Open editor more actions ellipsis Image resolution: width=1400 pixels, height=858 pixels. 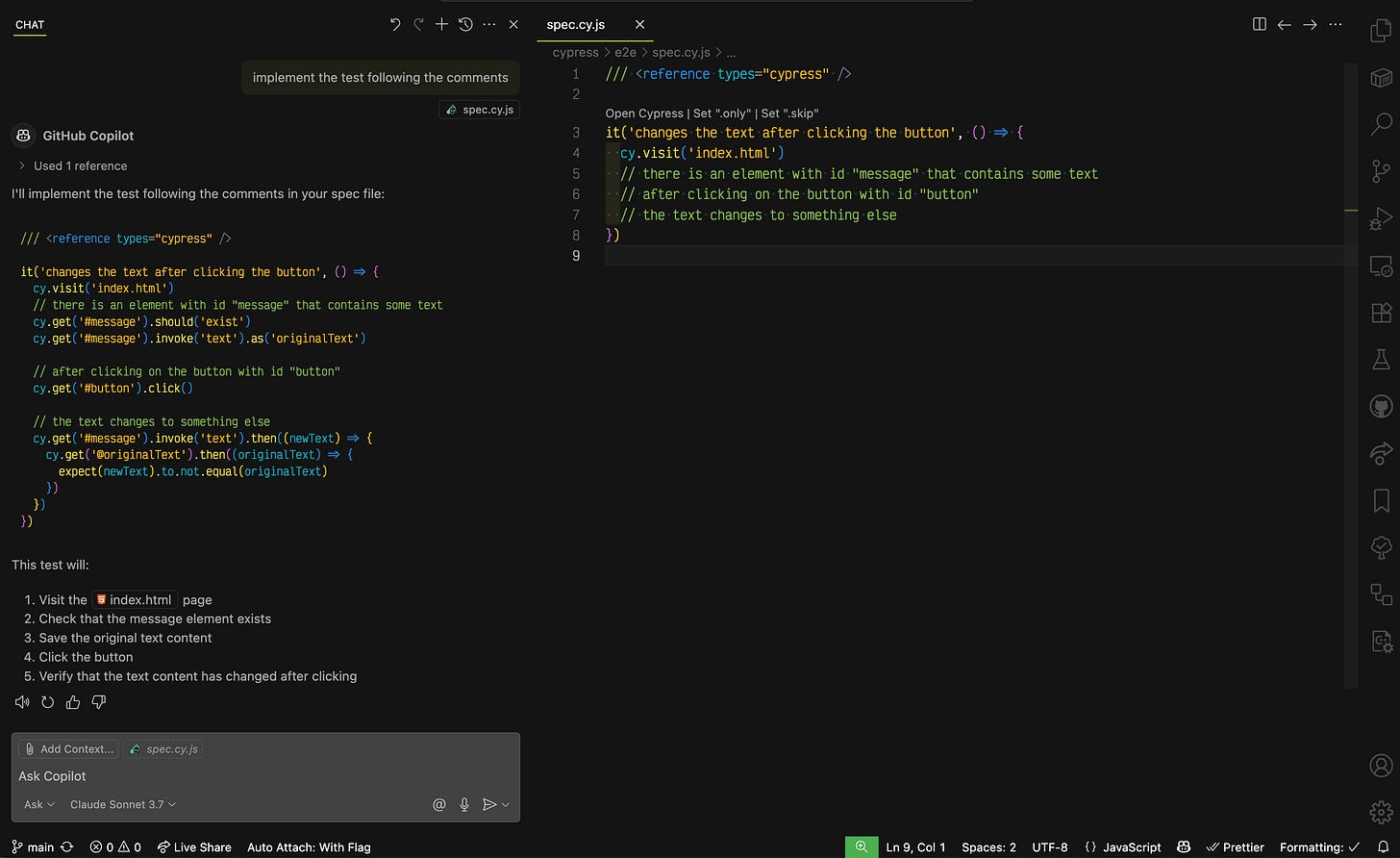click(1335, 25)
